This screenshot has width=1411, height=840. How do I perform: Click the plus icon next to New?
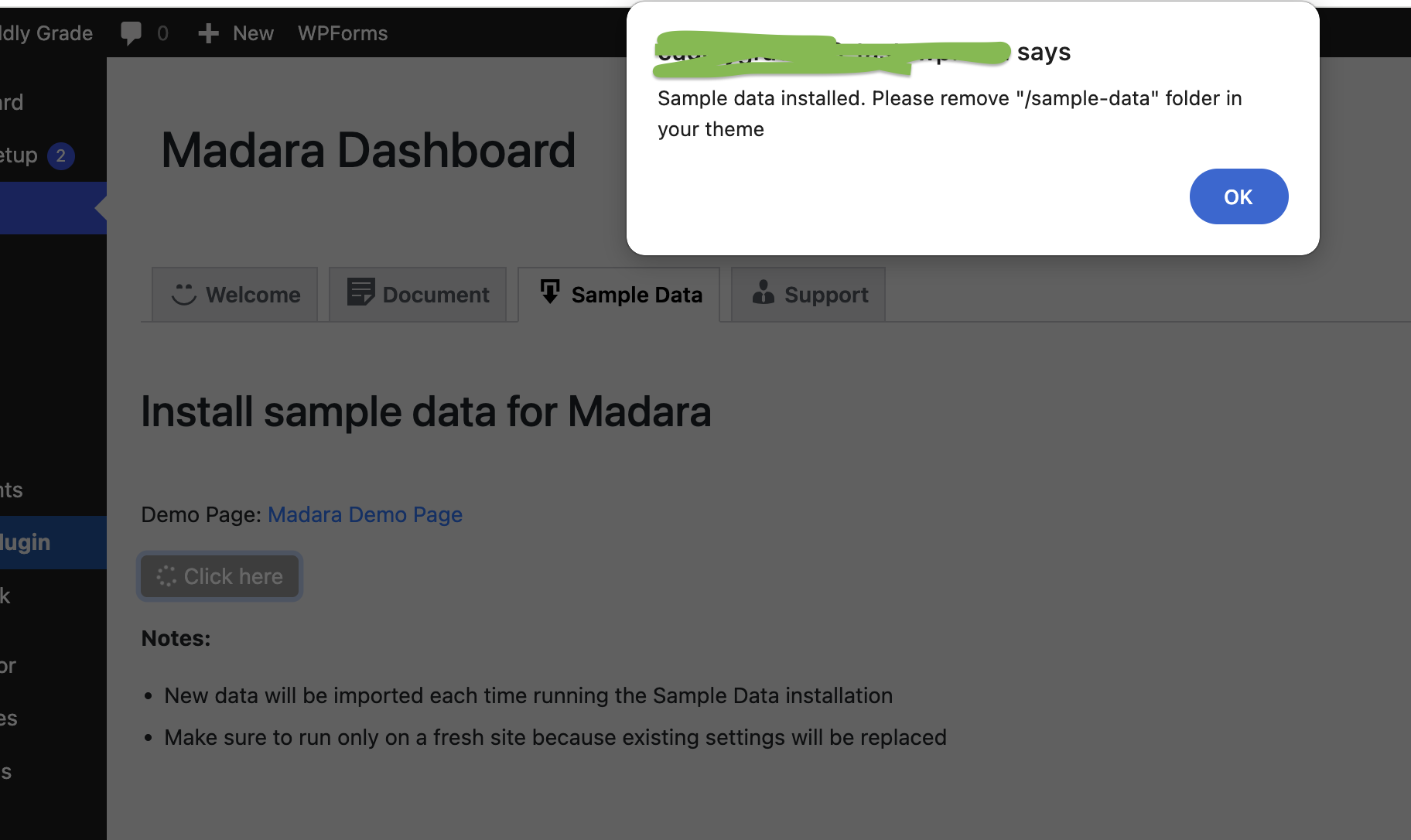pos(208,33)
